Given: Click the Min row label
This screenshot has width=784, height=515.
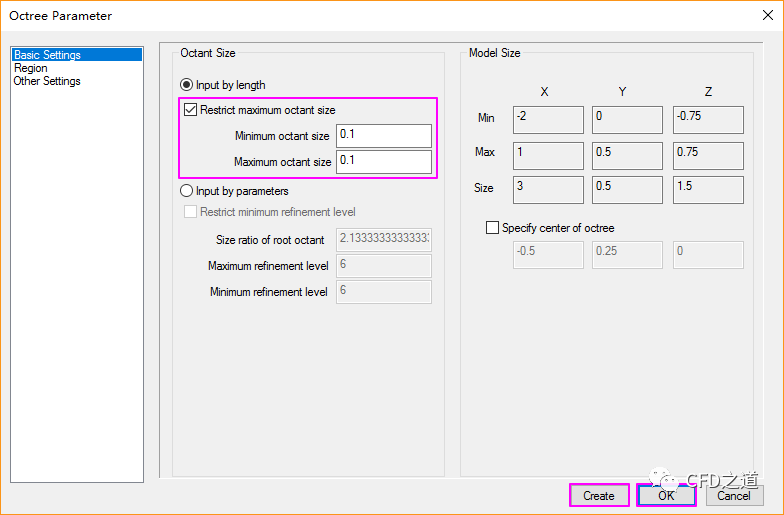Looking at the screenshot, I should (486, 118).
